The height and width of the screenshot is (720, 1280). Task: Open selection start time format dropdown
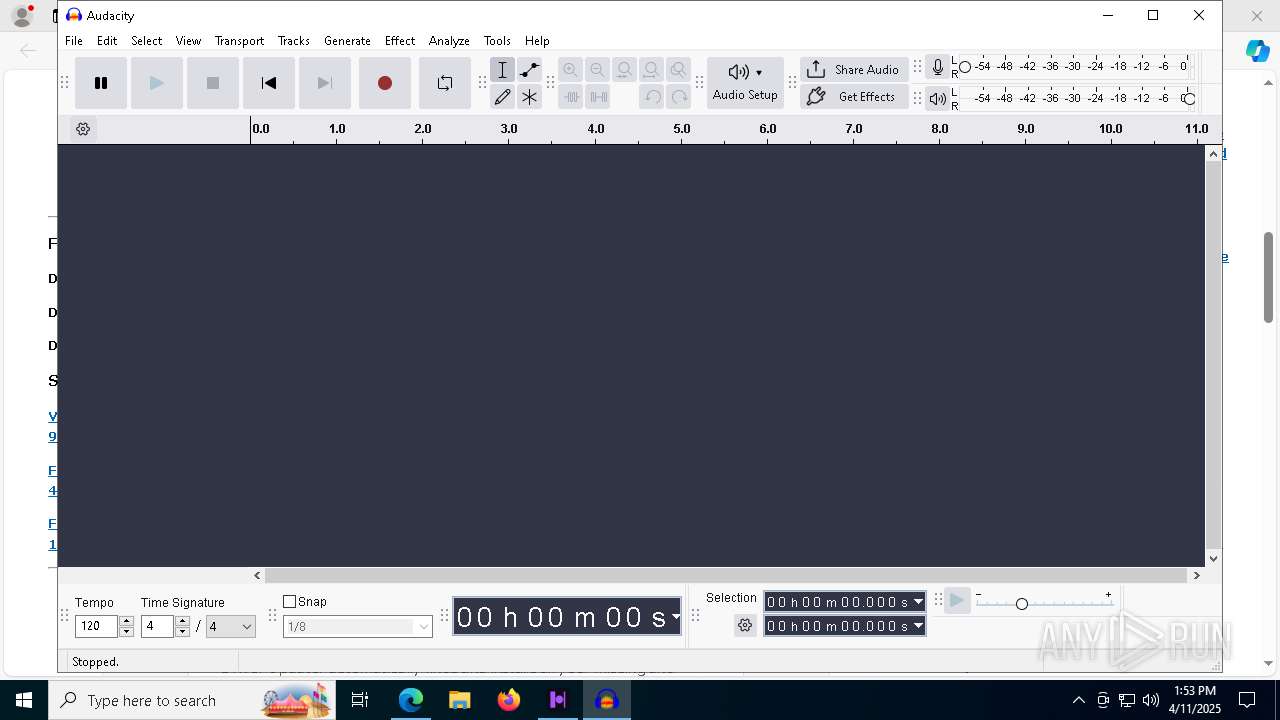click(918, 602)
